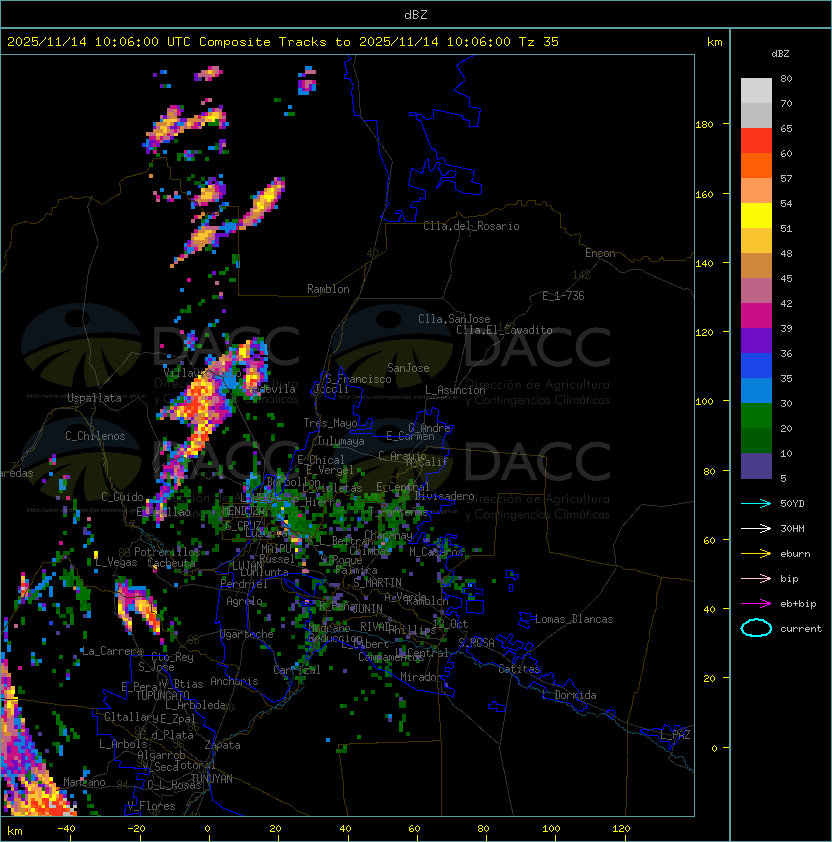Pick the bright yellow 54–51 dBZ swatch
The width and height of the screenshot is (832, 842).
click(x=756, y=215)
